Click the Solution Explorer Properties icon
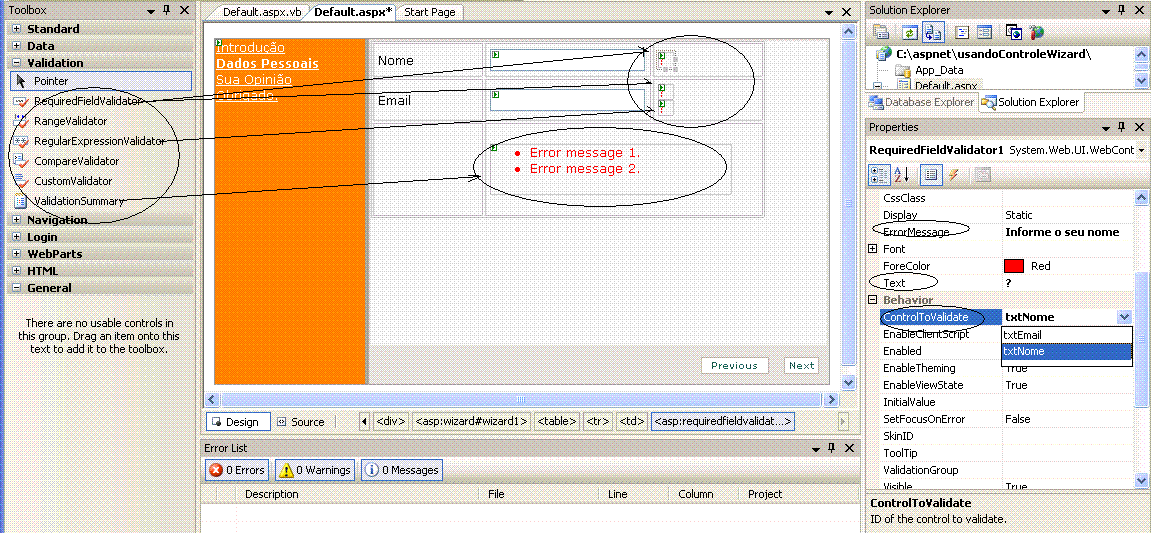Screen dimensions: 1151x533 click(x=881, y=32)
